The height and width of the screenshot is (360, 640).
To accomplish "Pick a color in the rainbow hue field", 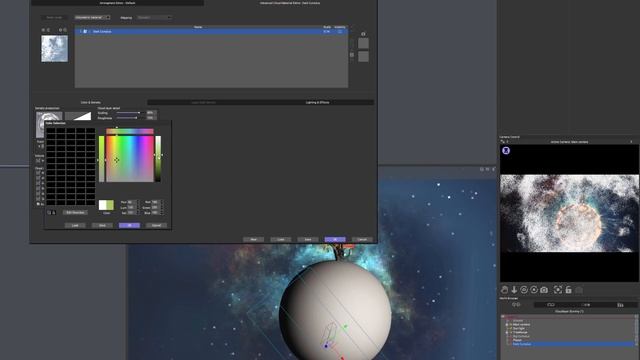I will [x=130, y=159].
